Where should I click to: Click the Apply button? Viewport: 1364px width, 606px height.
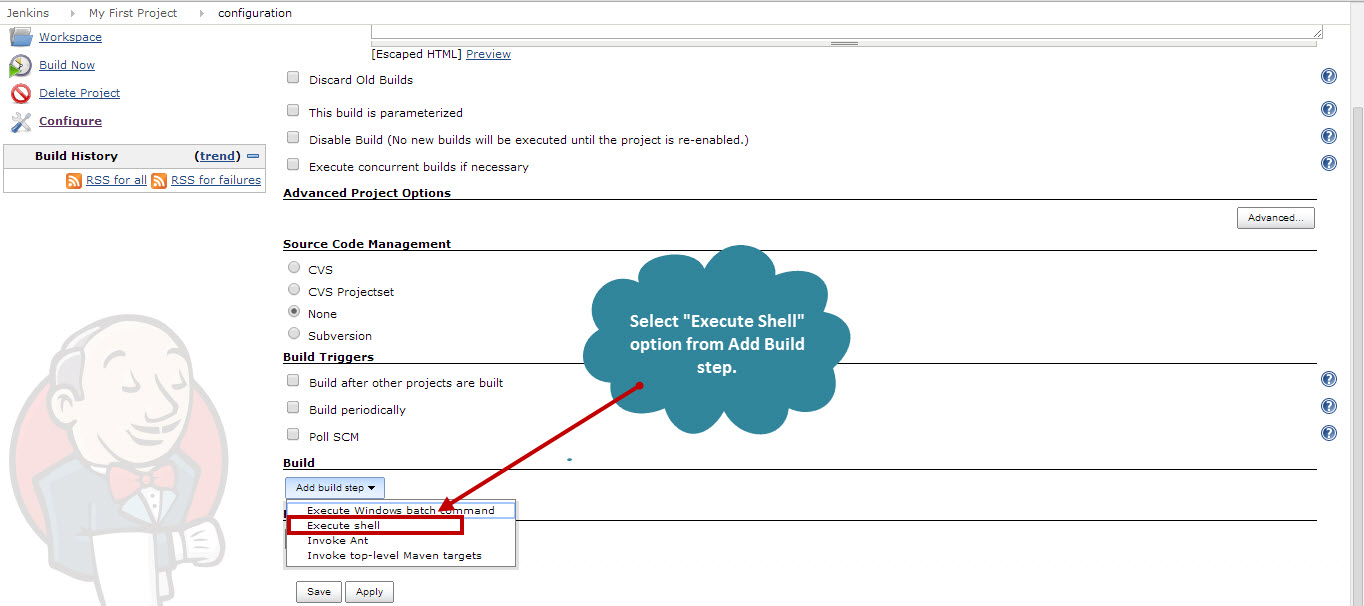pos(369,592)
